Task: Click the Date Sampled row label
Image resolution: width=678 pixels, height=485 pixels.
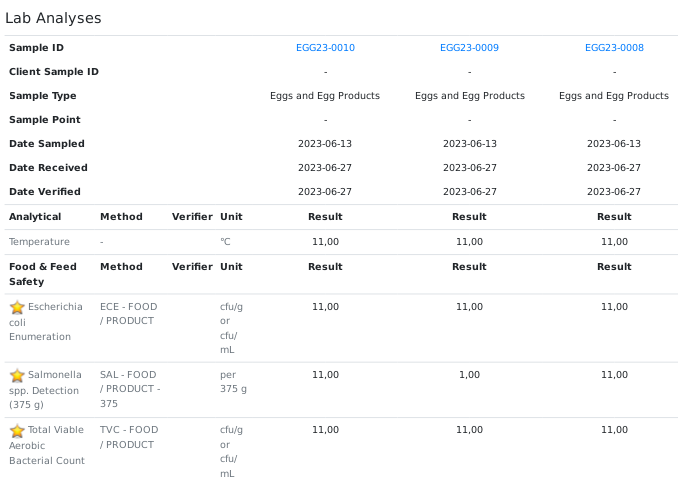Action: 47,144
